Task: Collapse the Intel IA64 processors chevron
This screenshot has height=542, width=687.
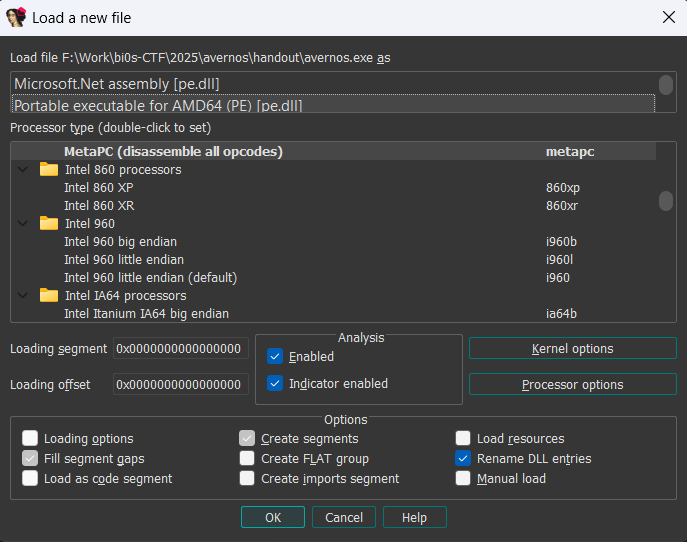Action: coord(23,296)
